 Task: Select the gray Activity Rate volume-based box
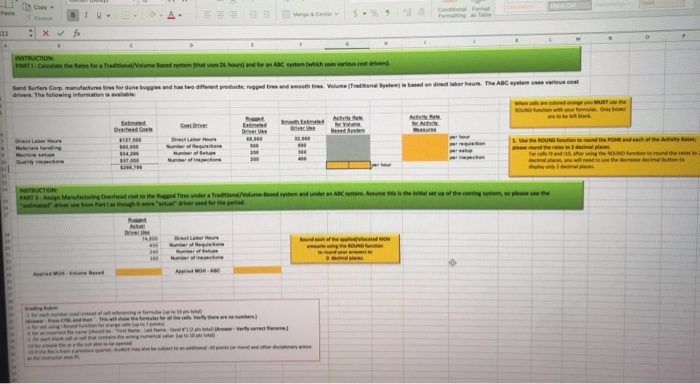tap(348, 148)
